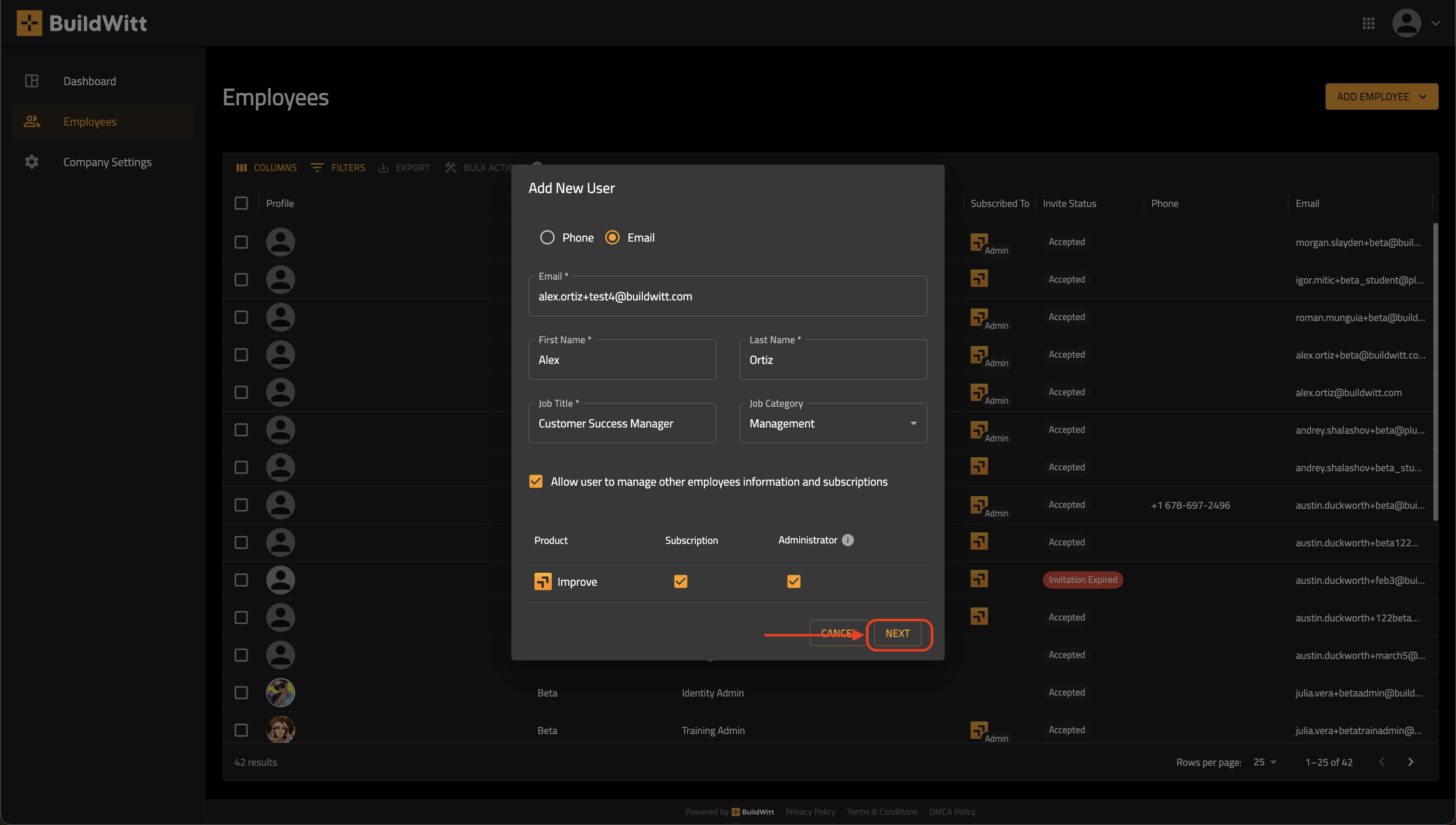The height and width of the screenshot is (825, 1456).
Task: Click the Email input field
Action: [x=728, y=296]
